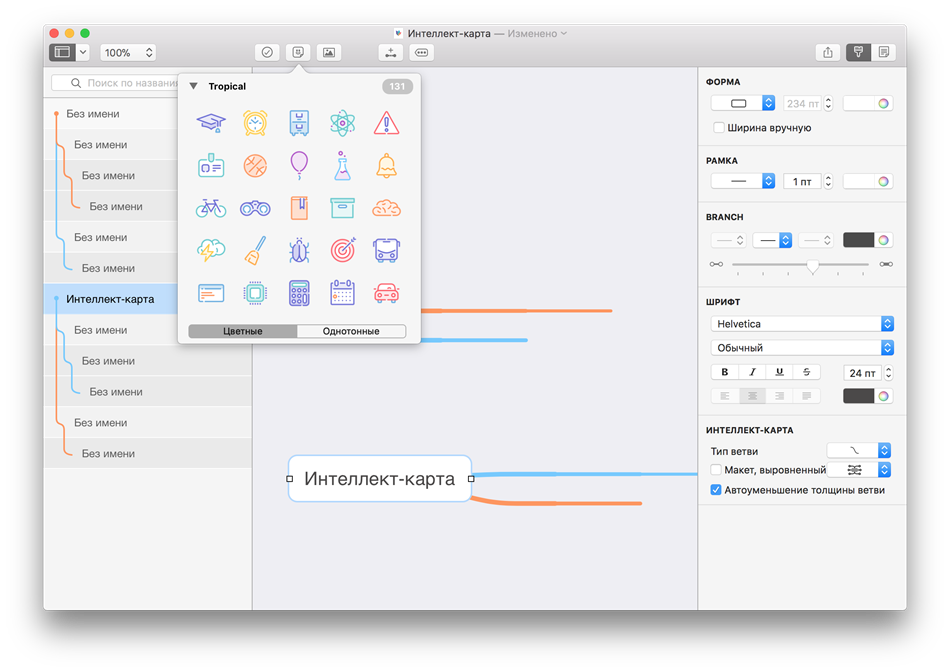Click the image insert toolbar icon
The width and height of the screenshot is (950, 671).
click(x=329, y=52)
